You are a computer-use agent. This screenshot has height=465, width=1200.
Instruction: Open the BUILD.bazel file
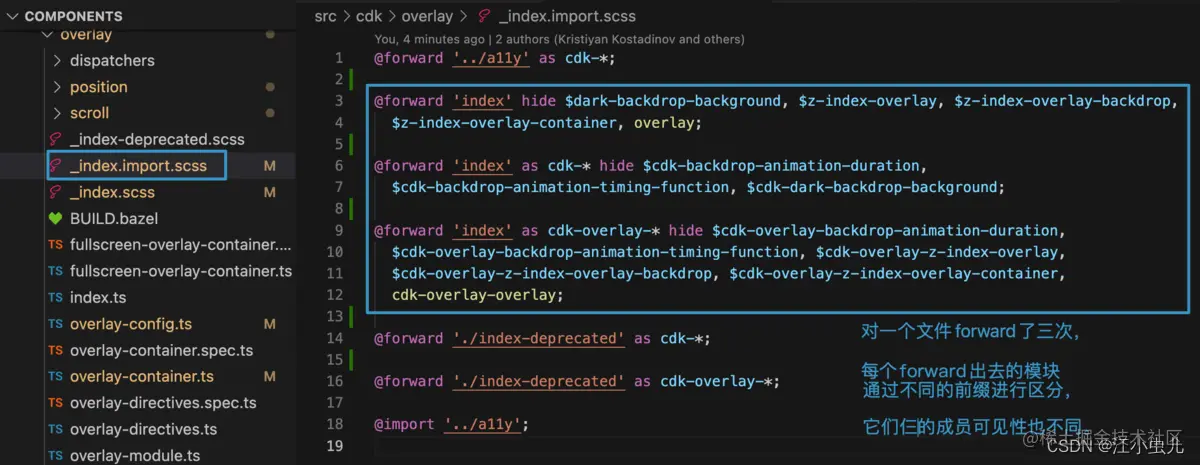click(114, 218)
